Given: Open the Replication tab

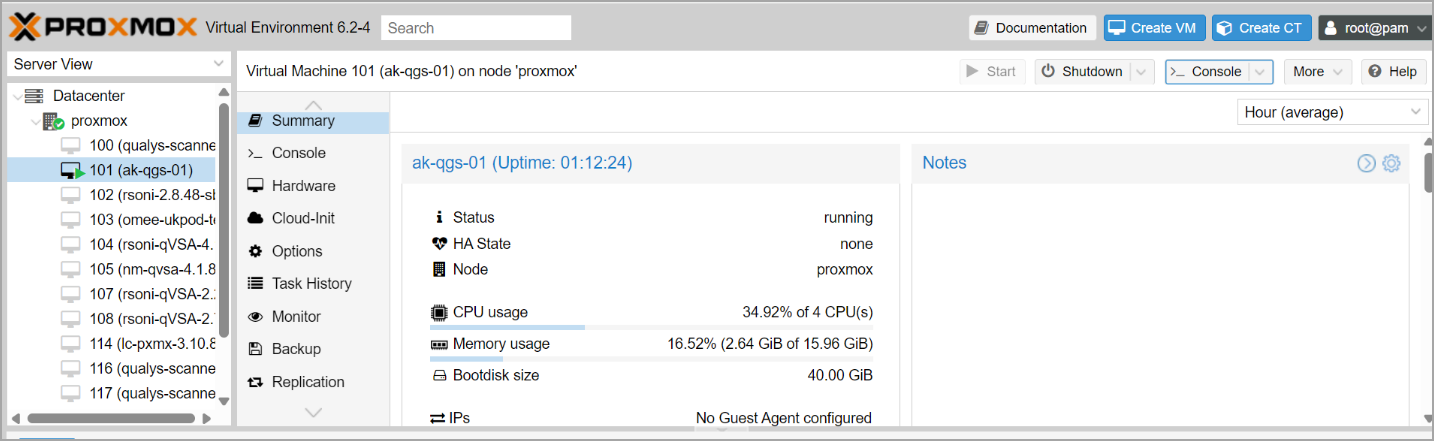Looking at the screenshot, I should point(313,382).
